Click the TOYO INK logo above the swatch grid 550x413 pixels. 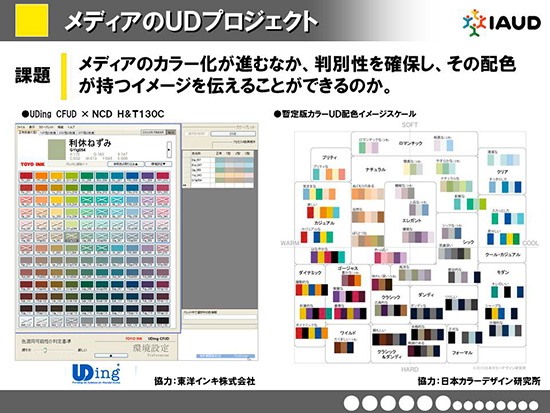(x=32, y=164)
